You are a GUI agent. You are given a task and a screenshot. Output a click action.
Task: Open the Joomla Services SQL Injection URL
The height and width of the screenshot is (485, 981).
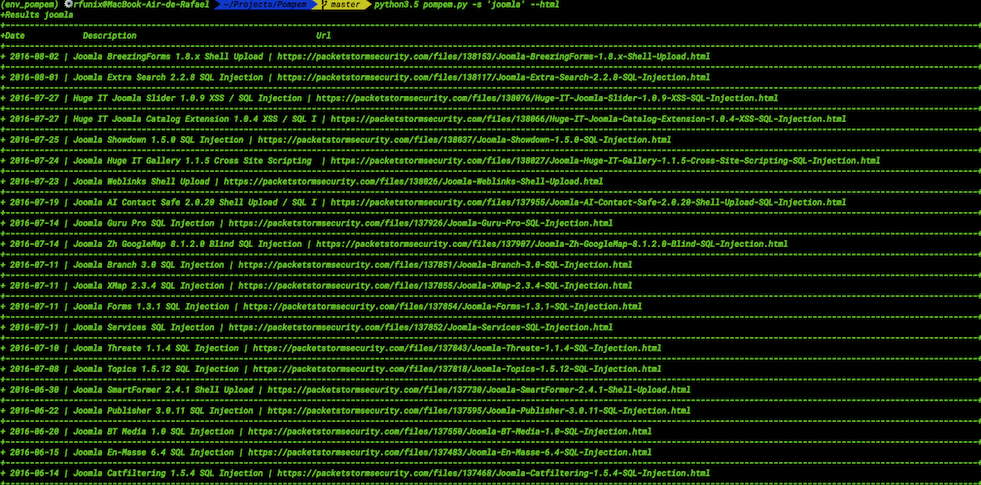pyautogui.click(x=420, y=327)
